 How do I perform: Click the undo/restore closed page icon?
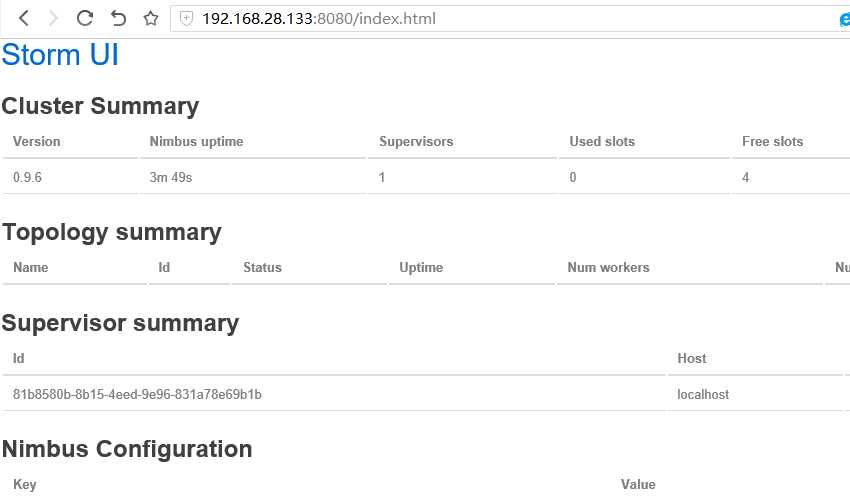tap(118, 18)
